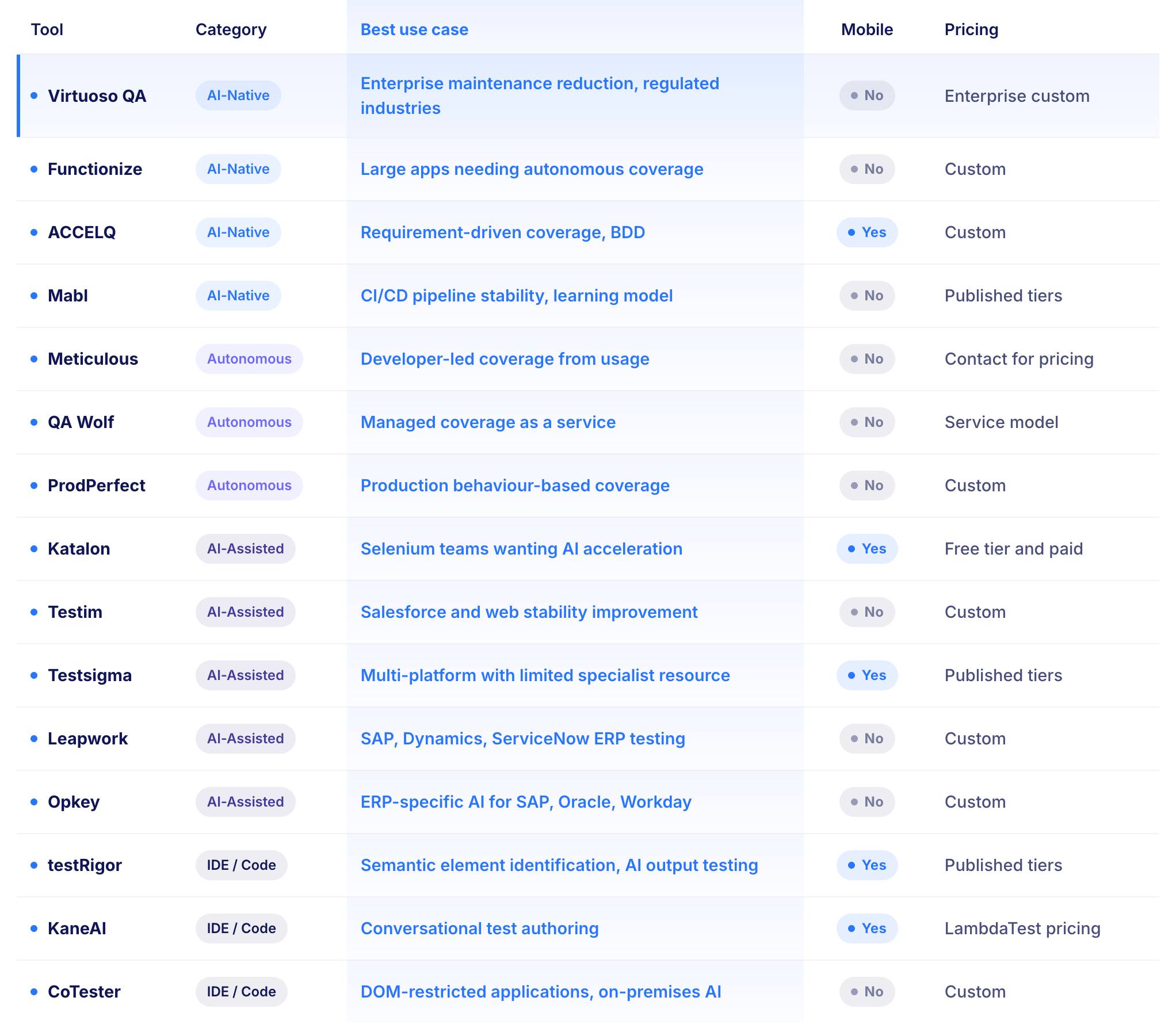Click the QA Wolf tool name

point(81,422)
